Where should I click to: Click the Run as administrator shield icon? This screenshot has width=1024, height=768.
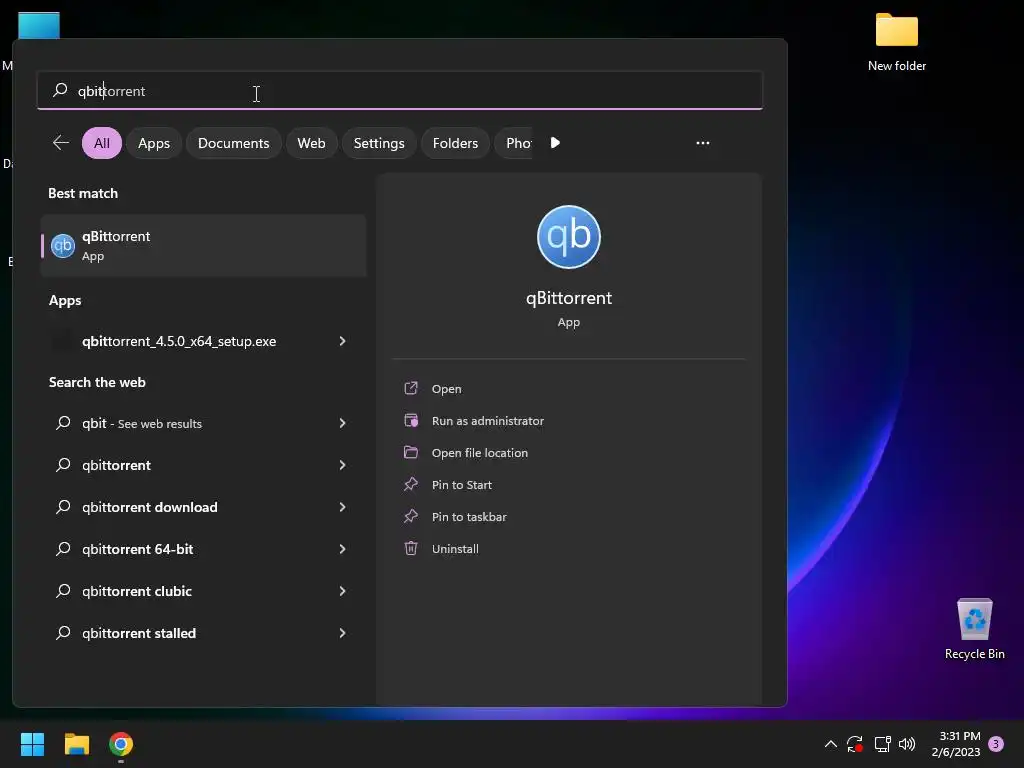click(x=411, y=420)
